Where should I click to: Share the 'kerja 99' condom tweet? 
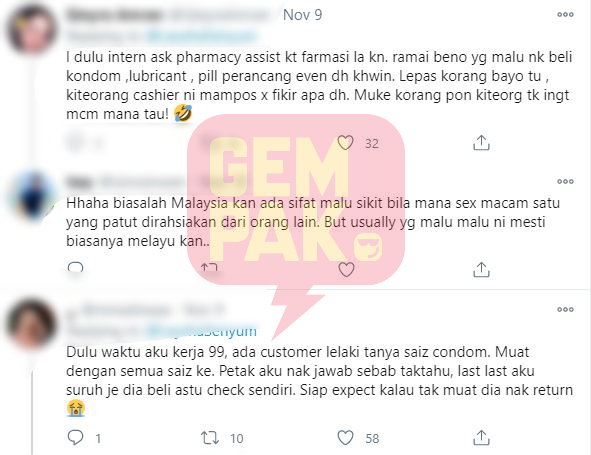pos(481,438)
